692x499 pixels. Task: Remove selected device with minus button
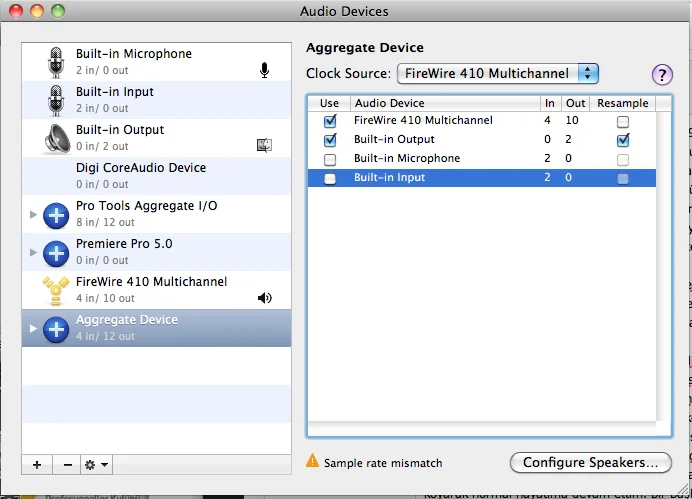[67, 465]
